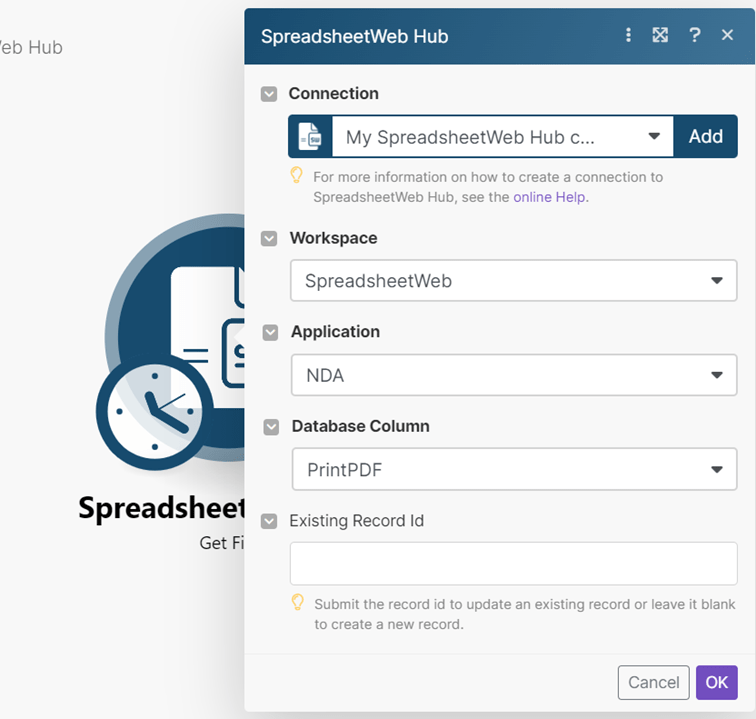The height and width of the screenshot is (719, 756).
Task: Click the Workspace section label
Action: click(x=334, y=238)
